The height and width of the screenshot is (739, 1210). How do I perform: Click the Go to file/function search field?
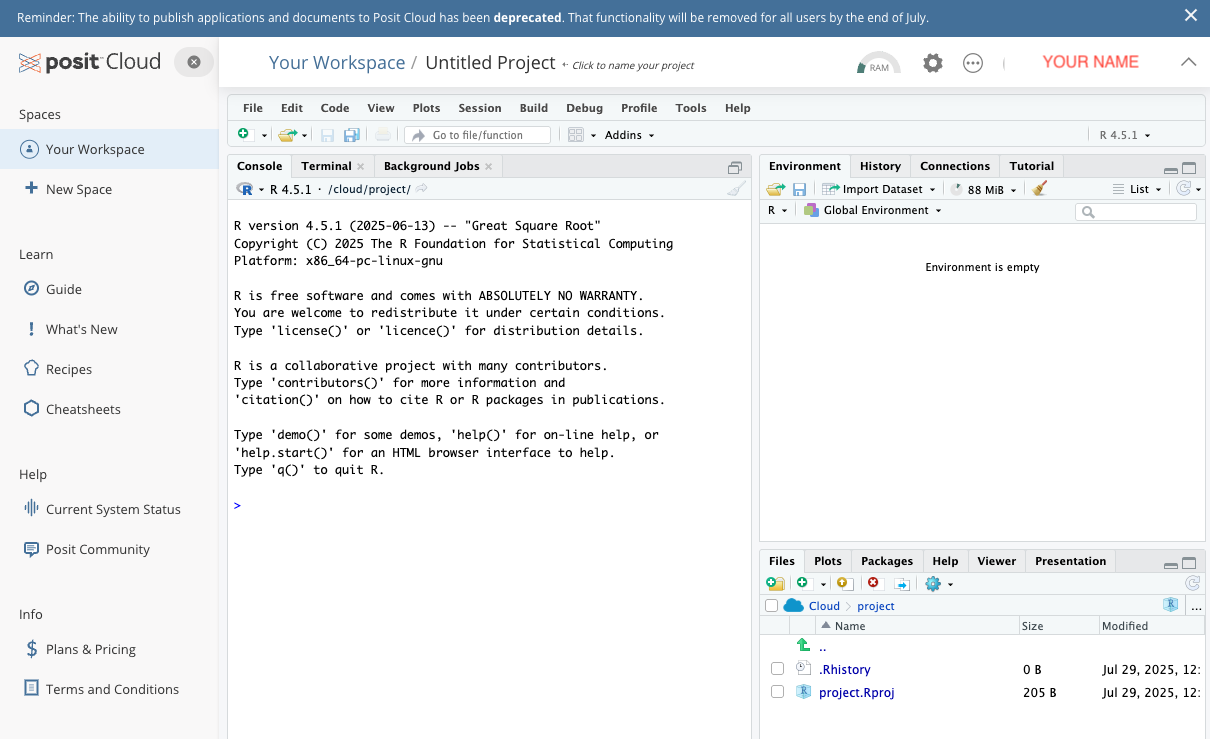488,135
